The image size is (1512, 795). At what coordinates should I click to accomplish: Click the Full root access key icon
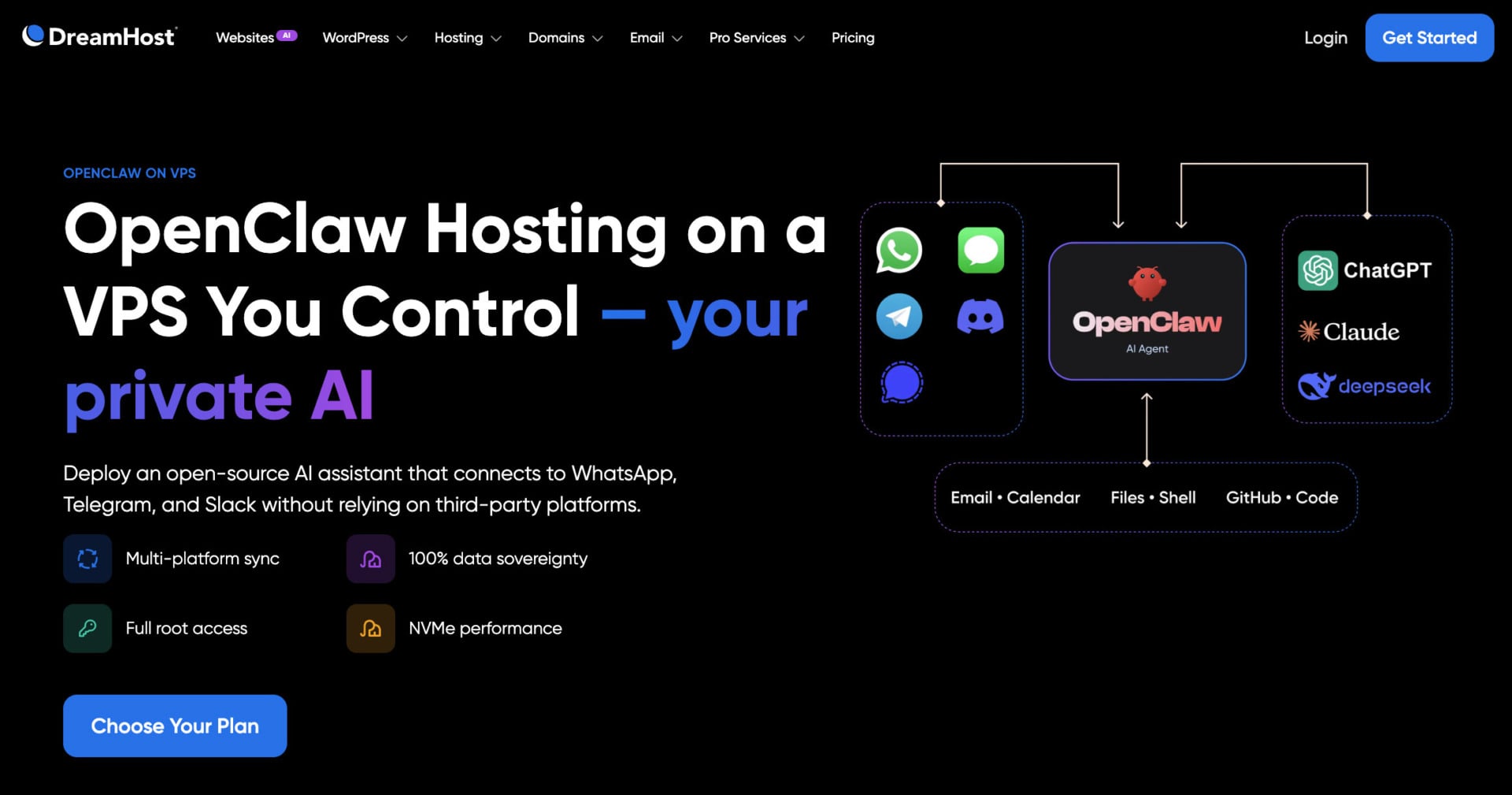click(87, 628)
